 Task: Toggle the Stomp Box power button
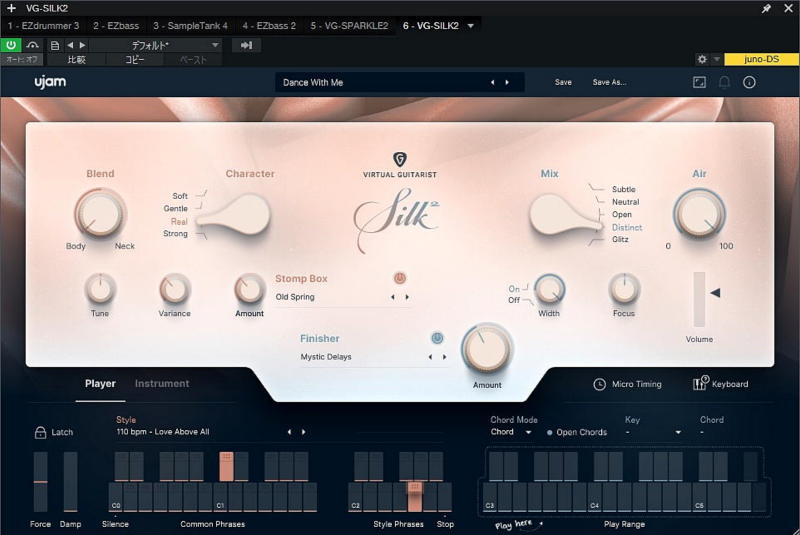click(x=400, y=279)
